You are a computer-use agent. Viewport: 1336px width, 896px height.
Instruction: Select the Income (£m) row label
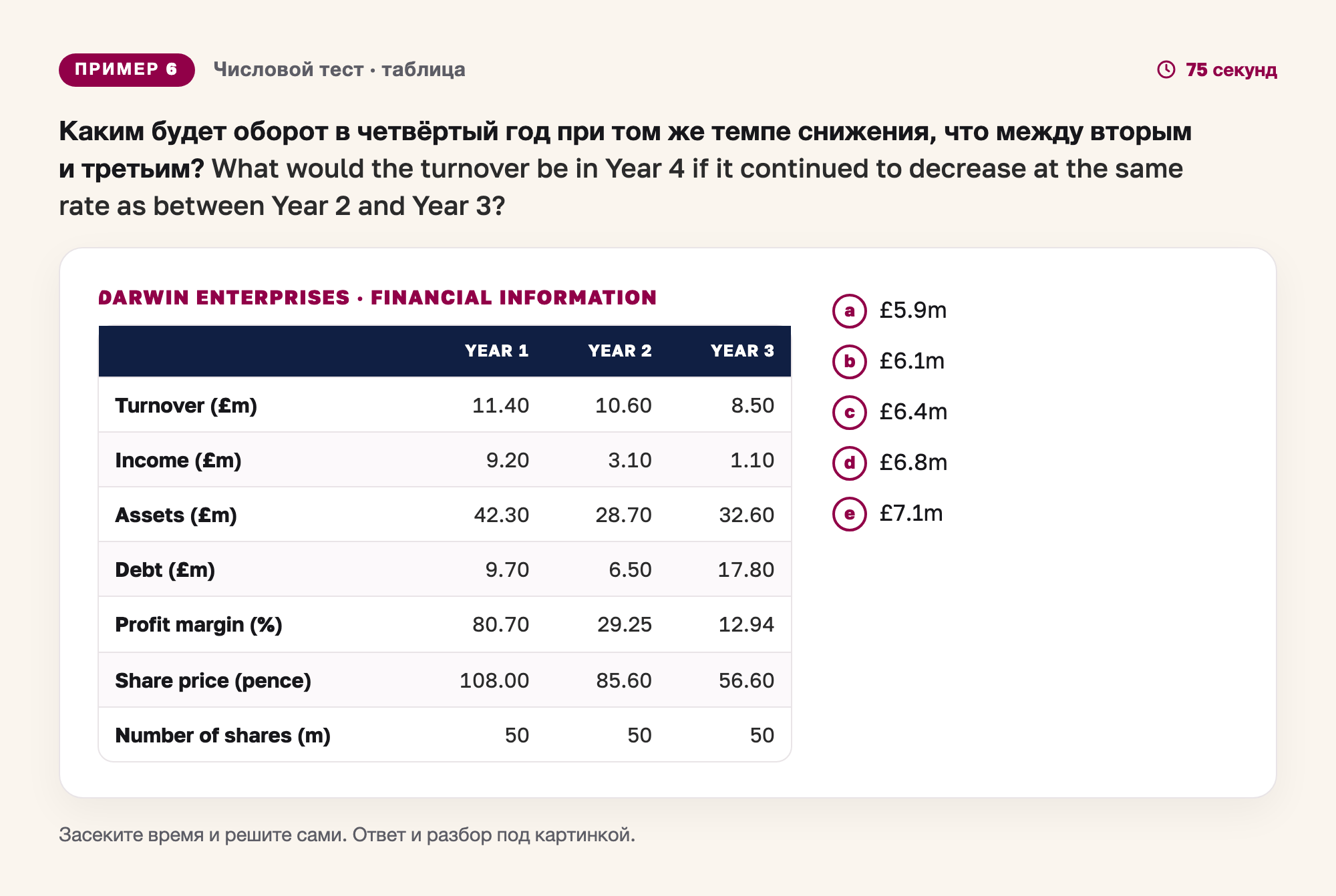178,460
